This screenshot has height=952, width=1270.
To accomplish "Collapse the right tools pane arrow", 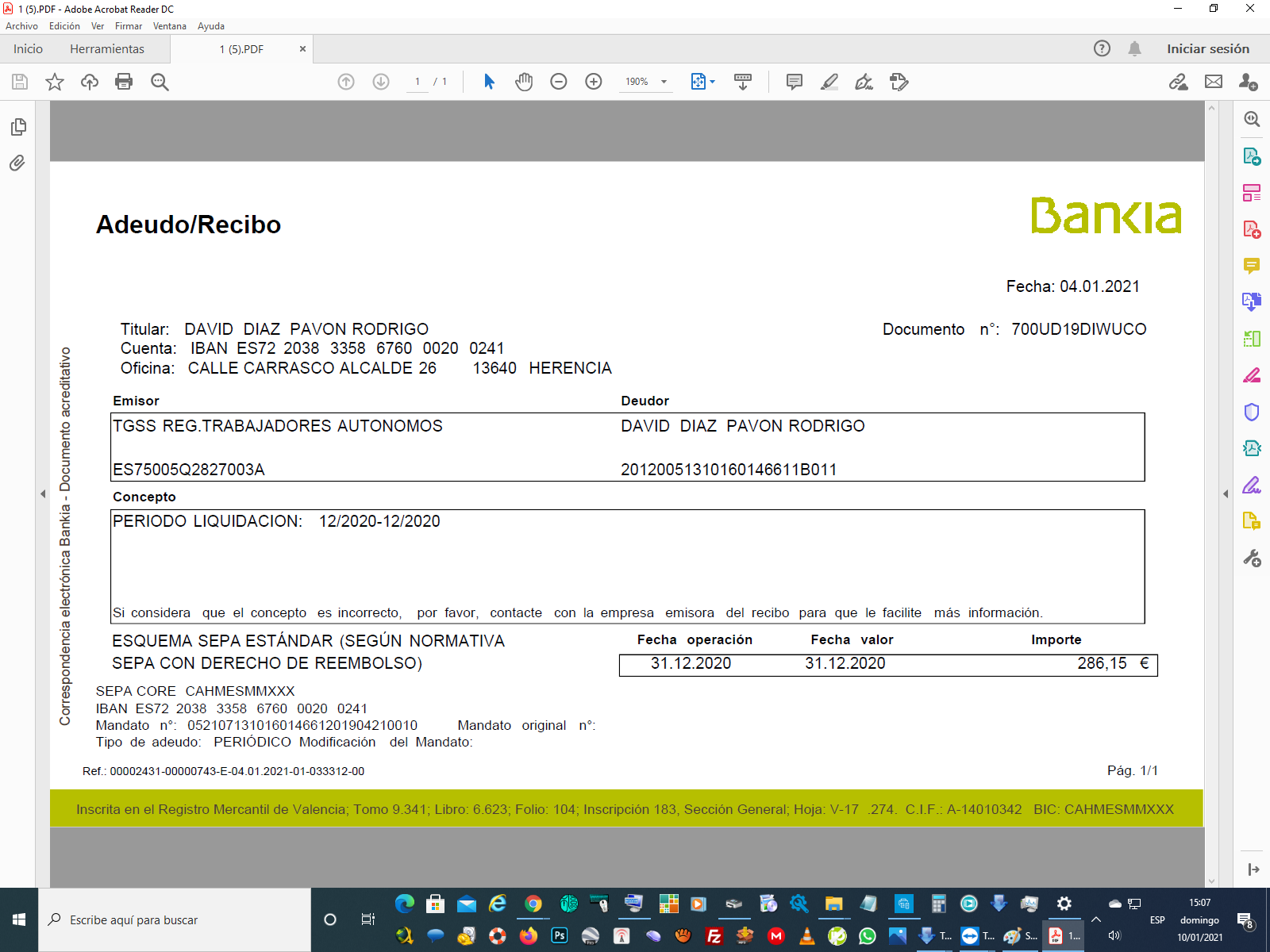I will 1226,493.
